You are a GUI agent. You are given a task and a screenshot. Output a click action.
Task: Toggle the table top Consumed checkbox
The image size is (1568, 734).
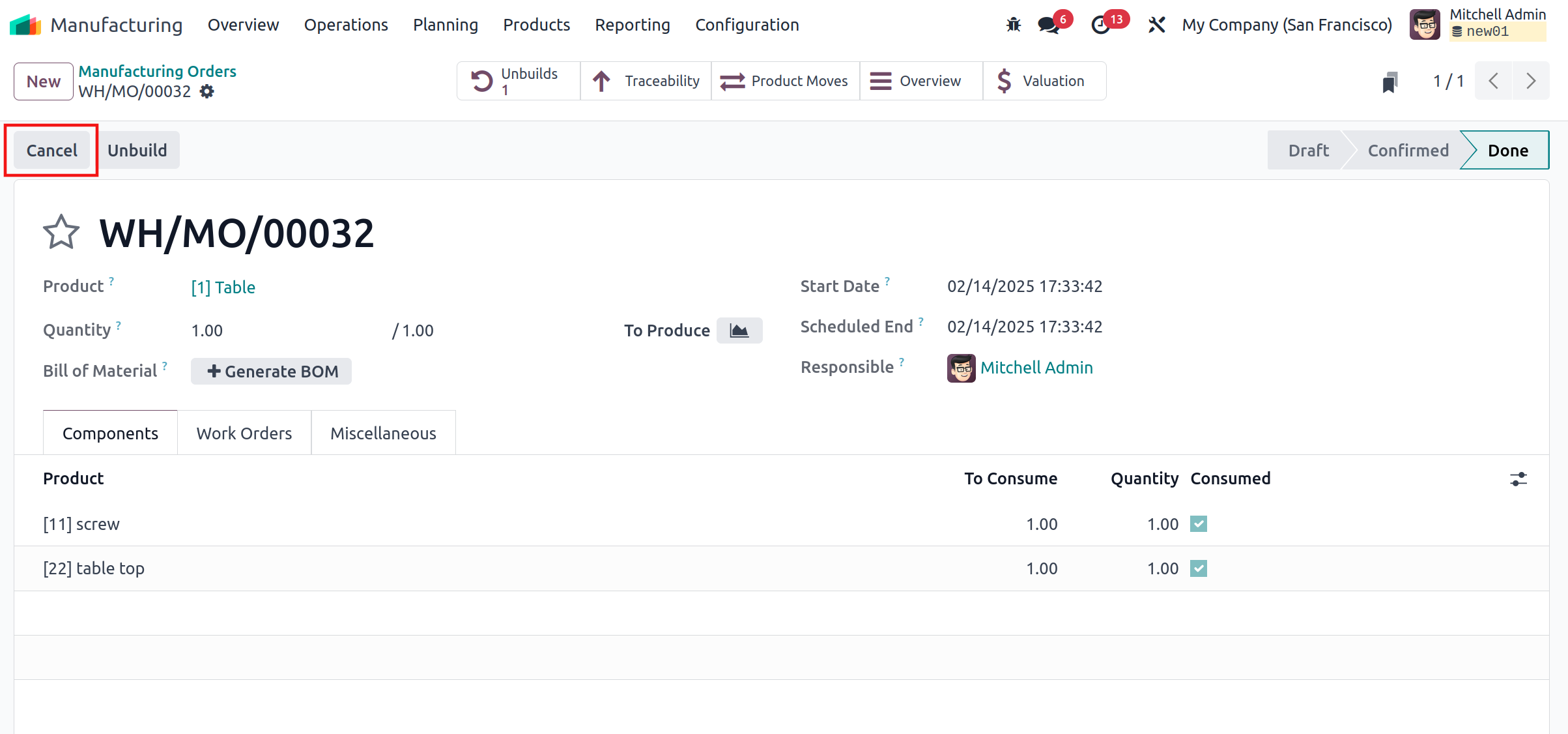coord(1199,568)
